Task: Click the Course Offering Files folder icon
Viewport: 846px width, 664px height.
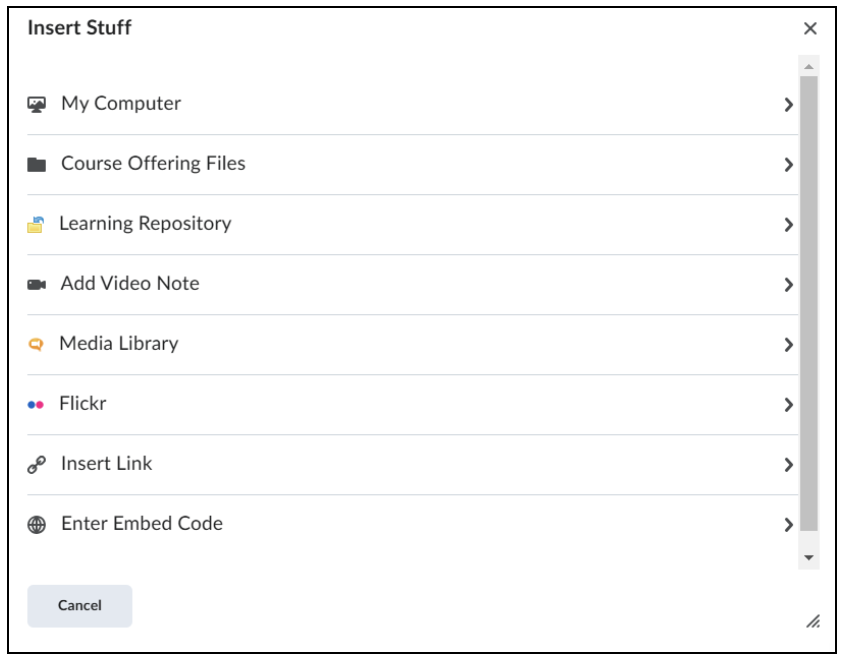Action: pos(37,164)
